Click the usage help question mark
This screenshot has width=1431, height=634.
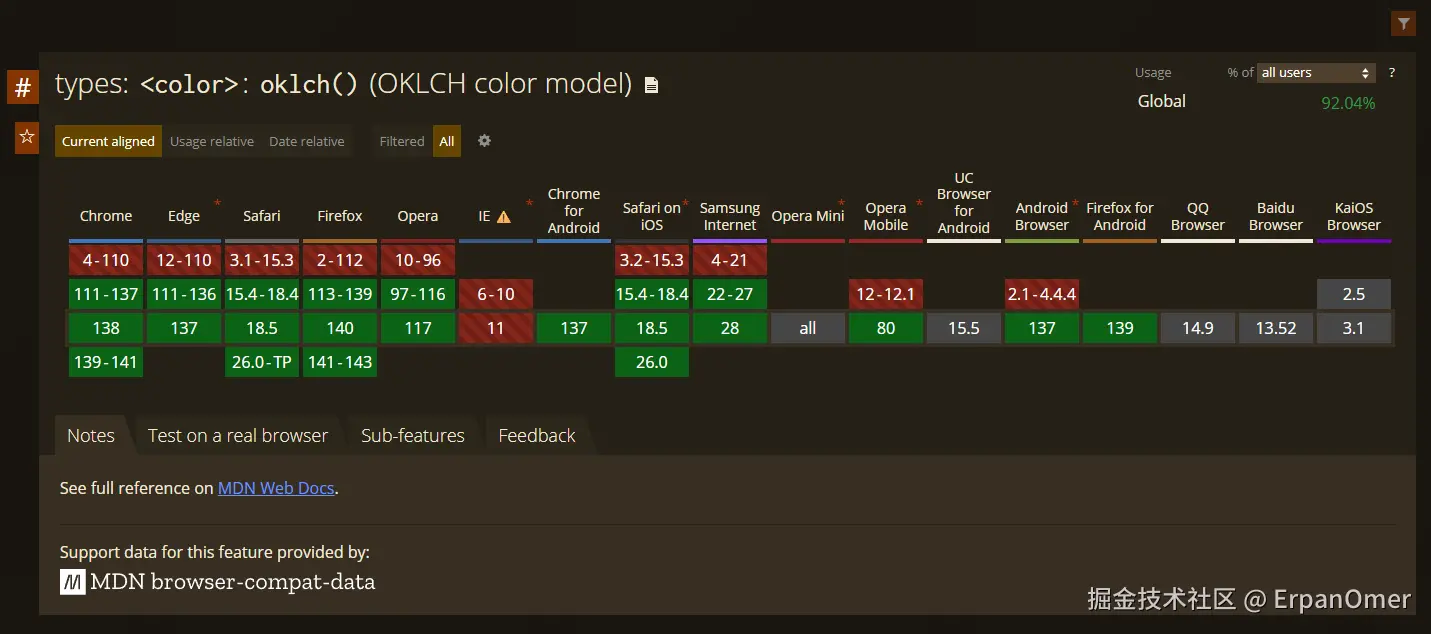click(1391, 73)
